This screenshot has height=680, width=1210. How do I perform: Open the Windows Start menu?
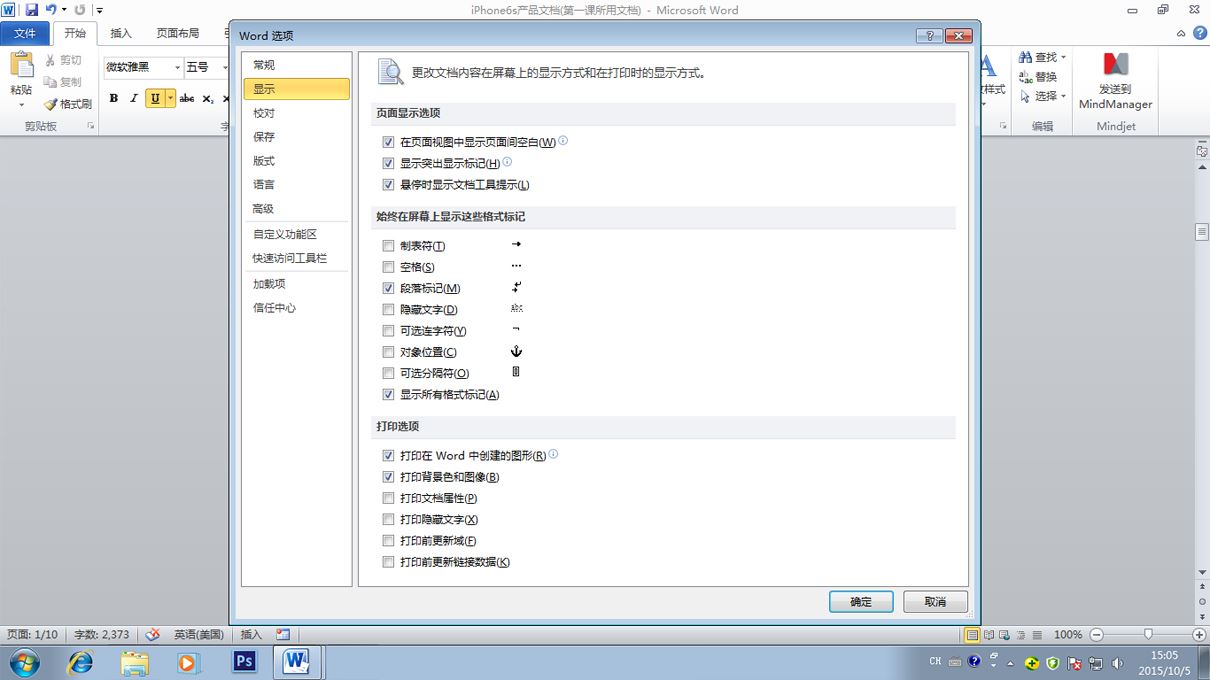pyautogui.click(x=24, y=662)
